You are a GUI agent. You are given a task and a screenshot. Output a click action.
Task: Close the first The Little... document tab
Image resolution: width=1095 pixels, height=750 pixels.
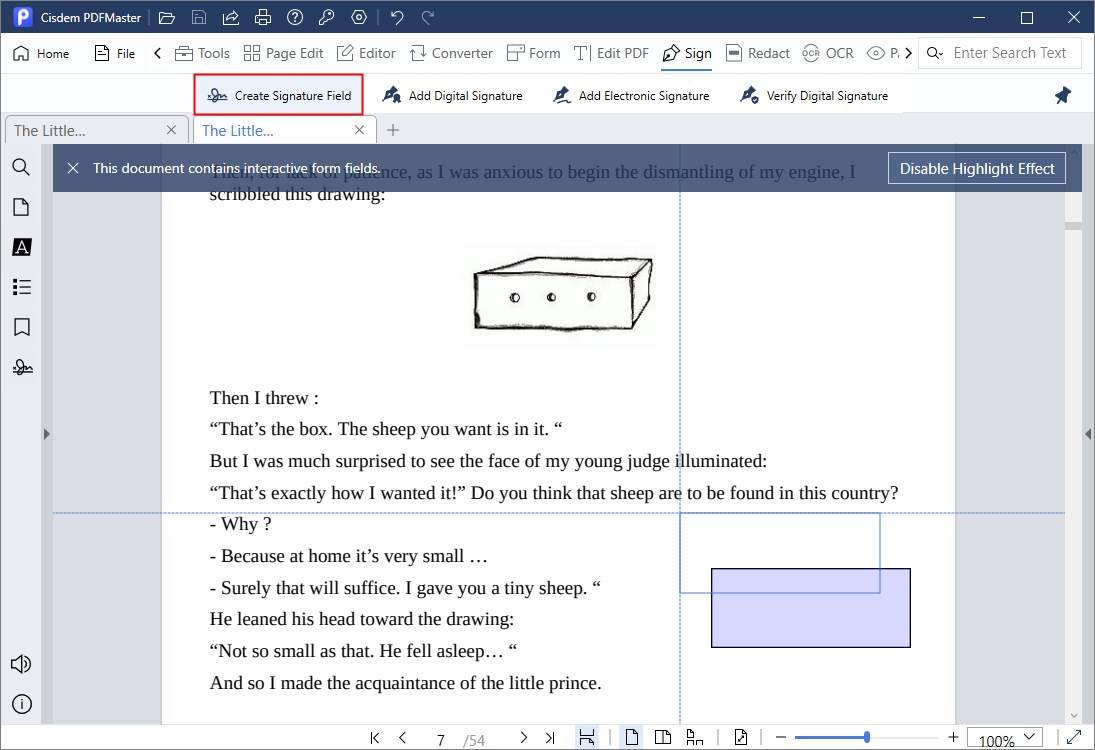pos(171,130)
